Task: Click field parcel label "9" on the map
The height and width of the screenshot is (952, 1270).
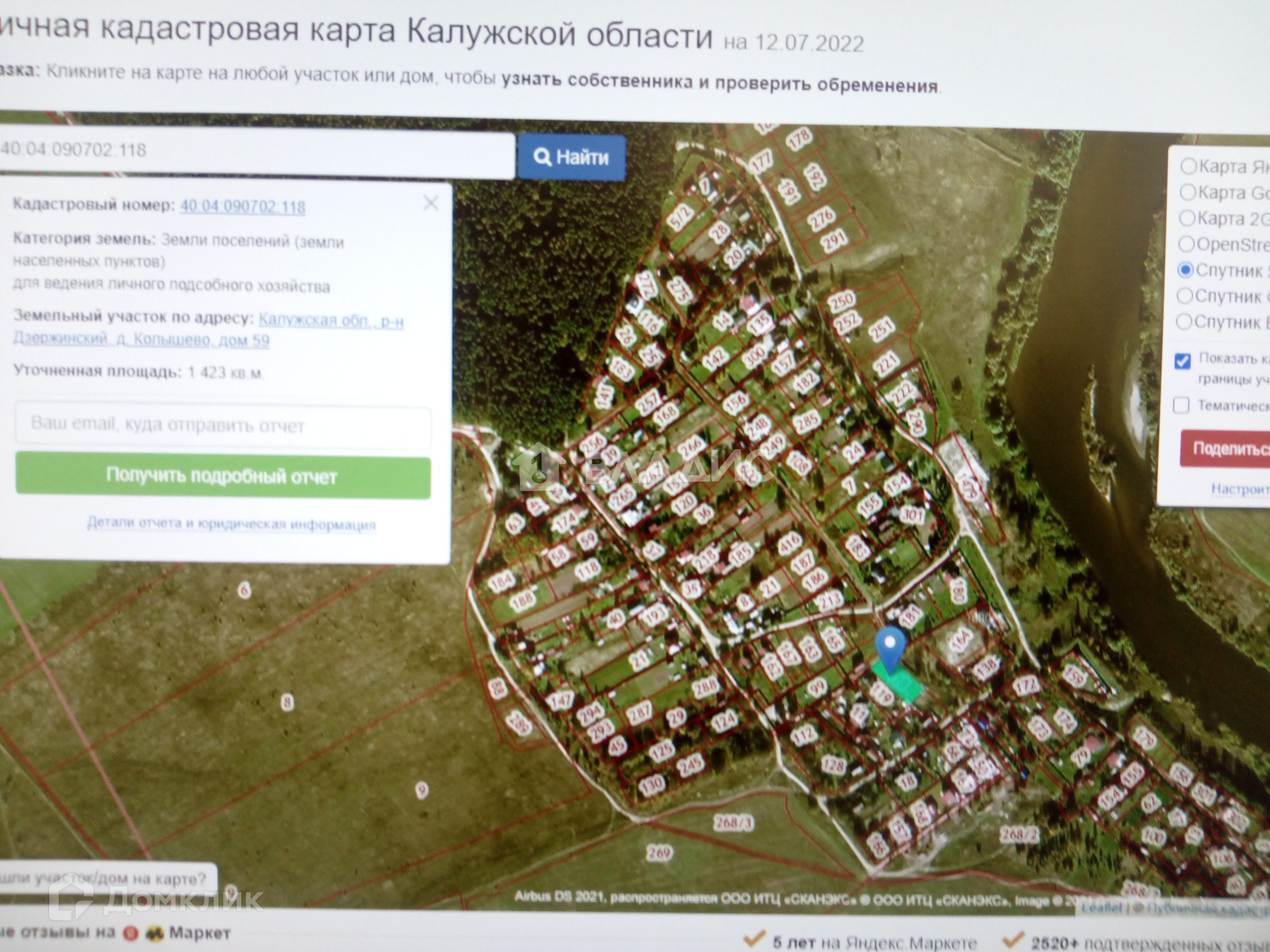Action: pos(421,790)
